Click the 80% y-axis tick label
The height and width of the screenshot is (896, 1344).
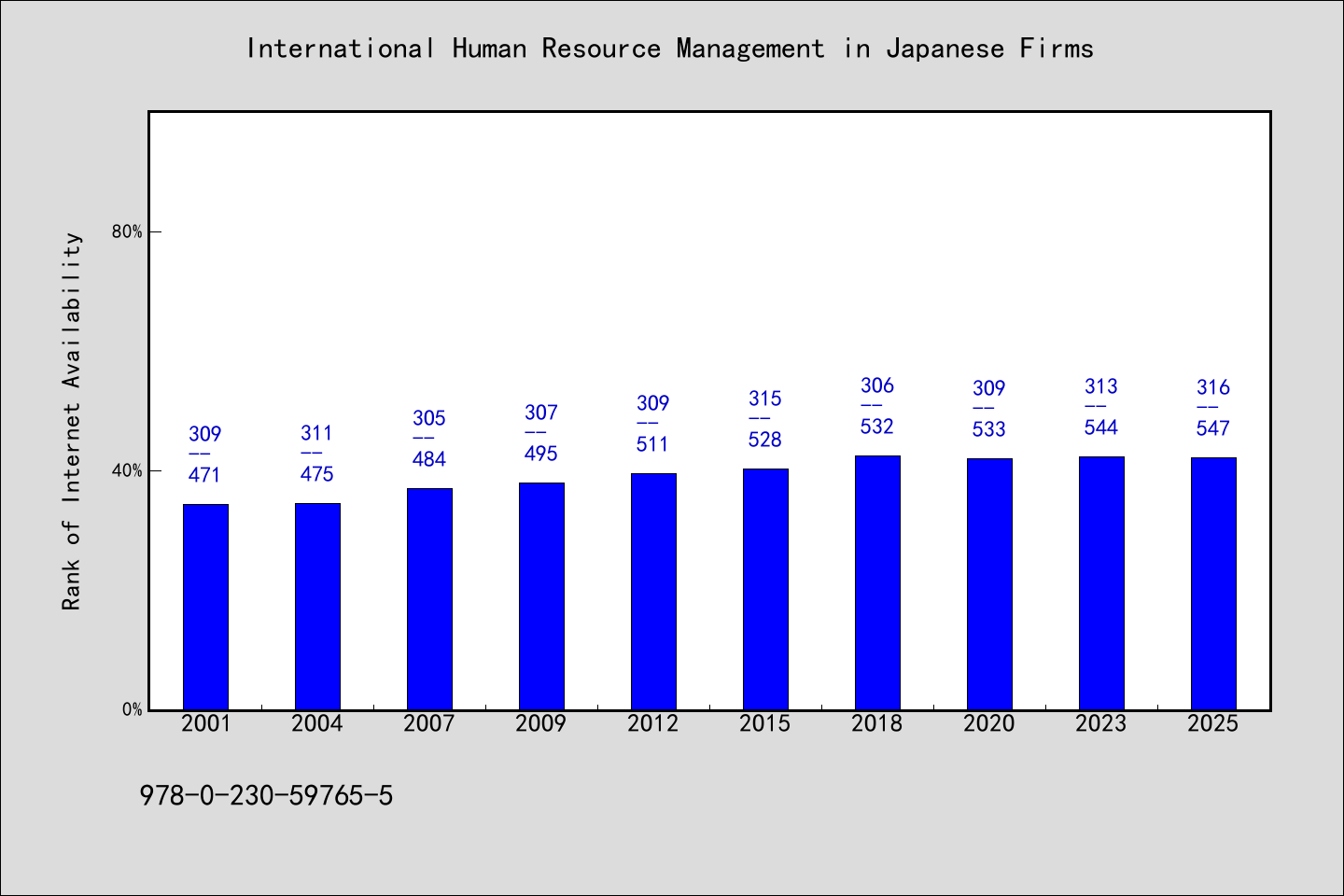pyautogui.click(x=127, y=231)
